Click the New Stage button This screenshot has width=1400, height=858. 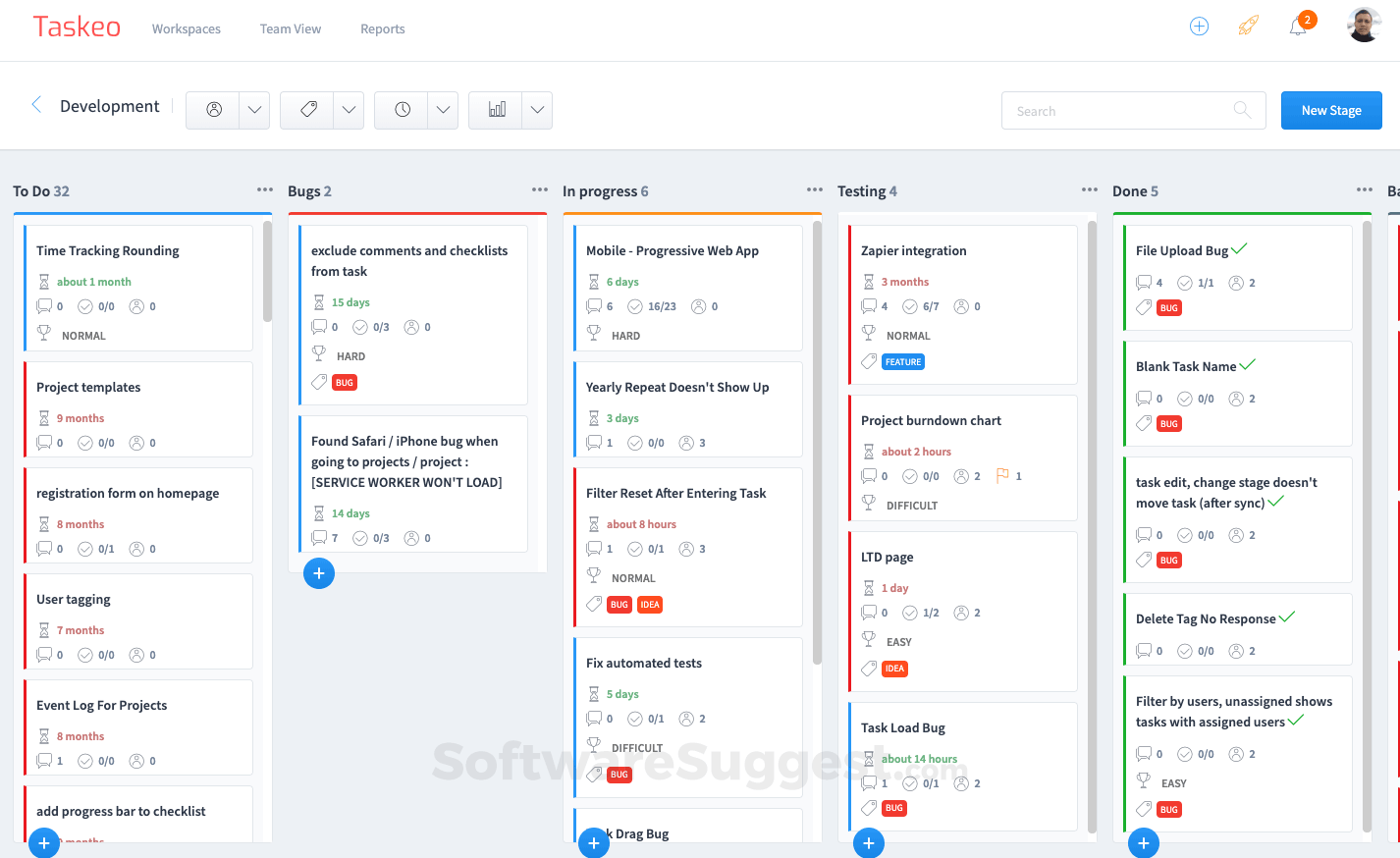click(x=1331, y=110)
